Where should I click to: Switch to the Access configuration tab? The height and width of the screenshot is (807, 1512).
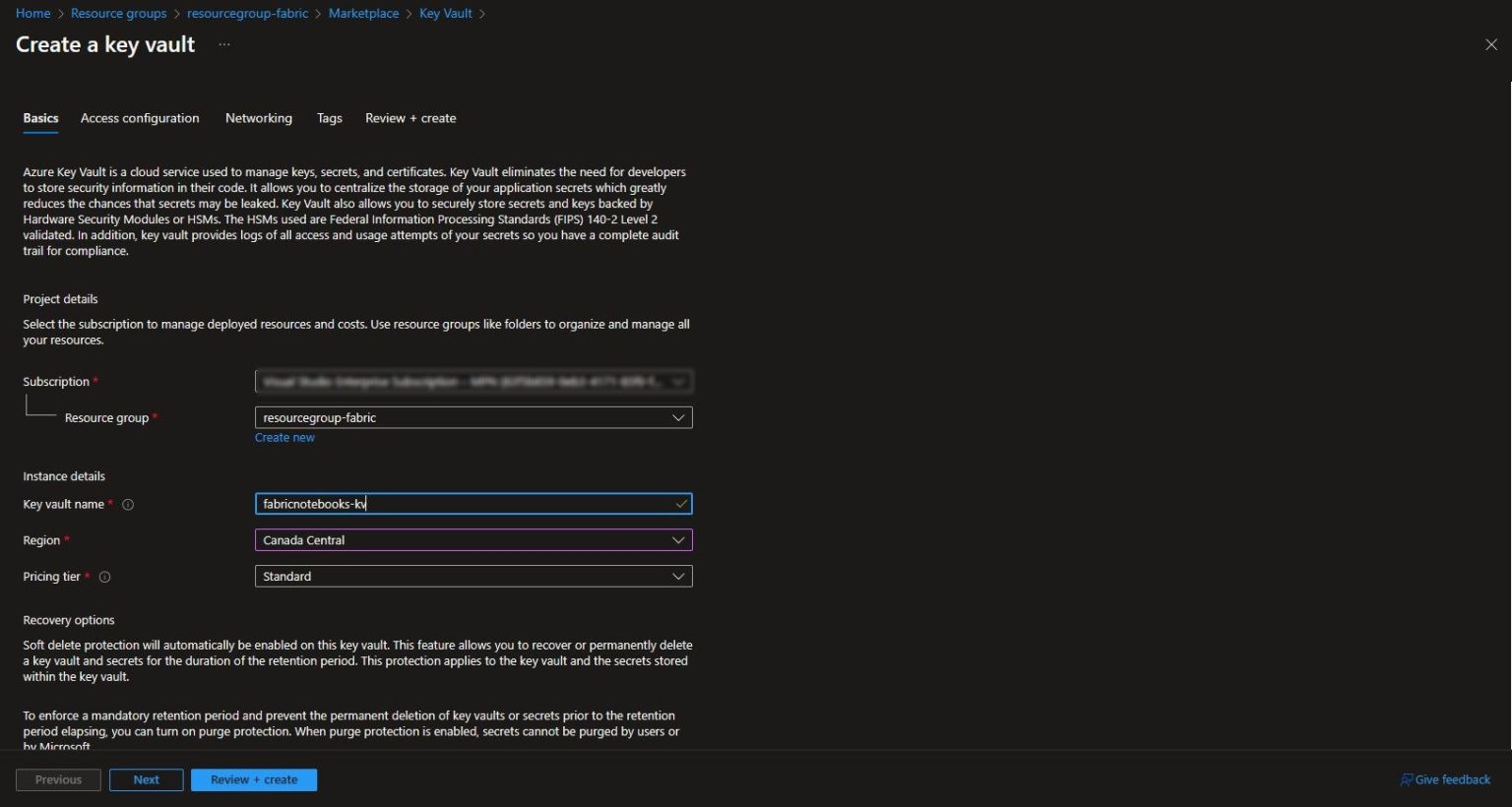(140, 118)
